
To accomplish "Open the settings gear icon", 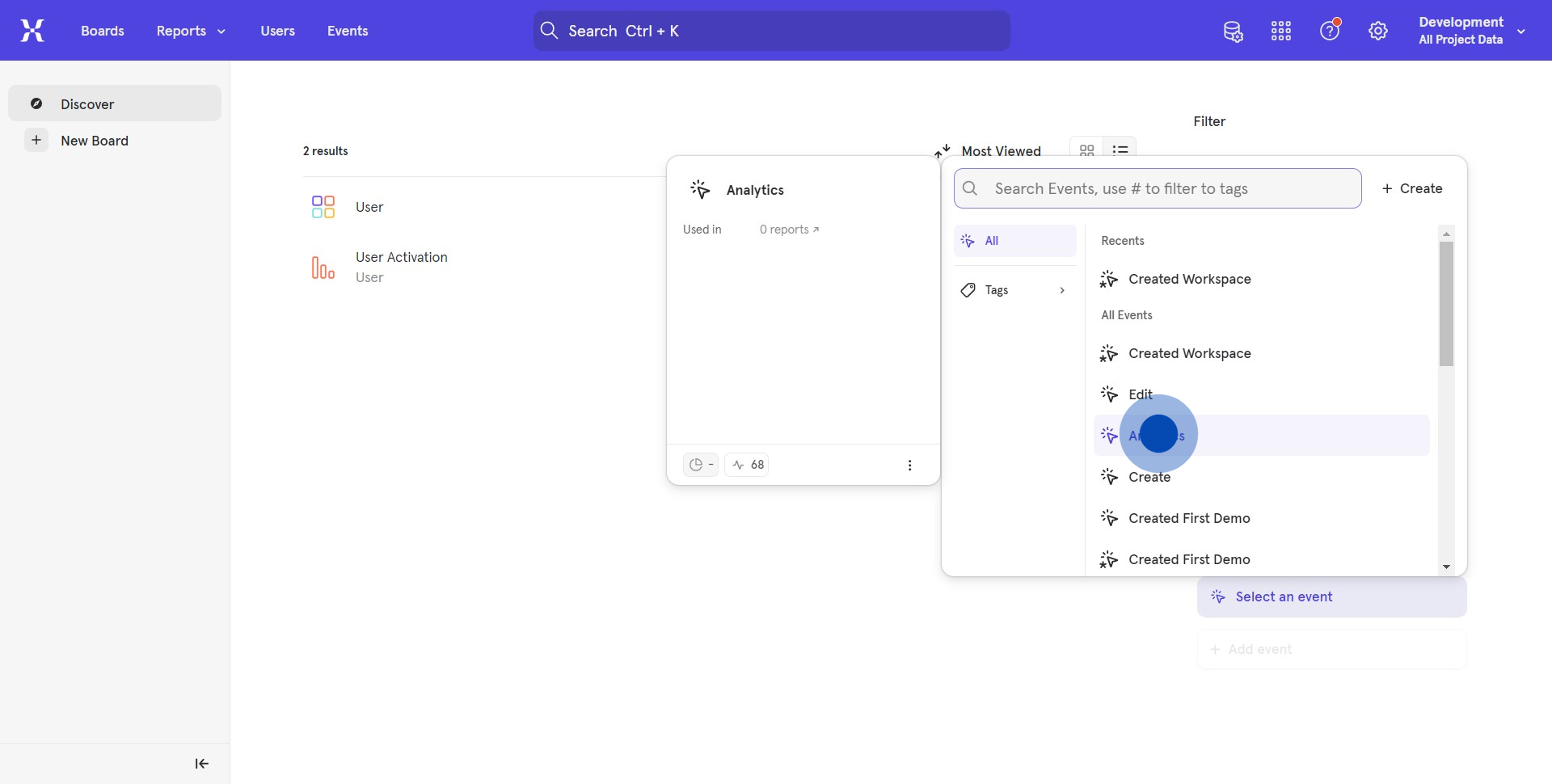I will pyautogui.click(x=1378, y=32).
